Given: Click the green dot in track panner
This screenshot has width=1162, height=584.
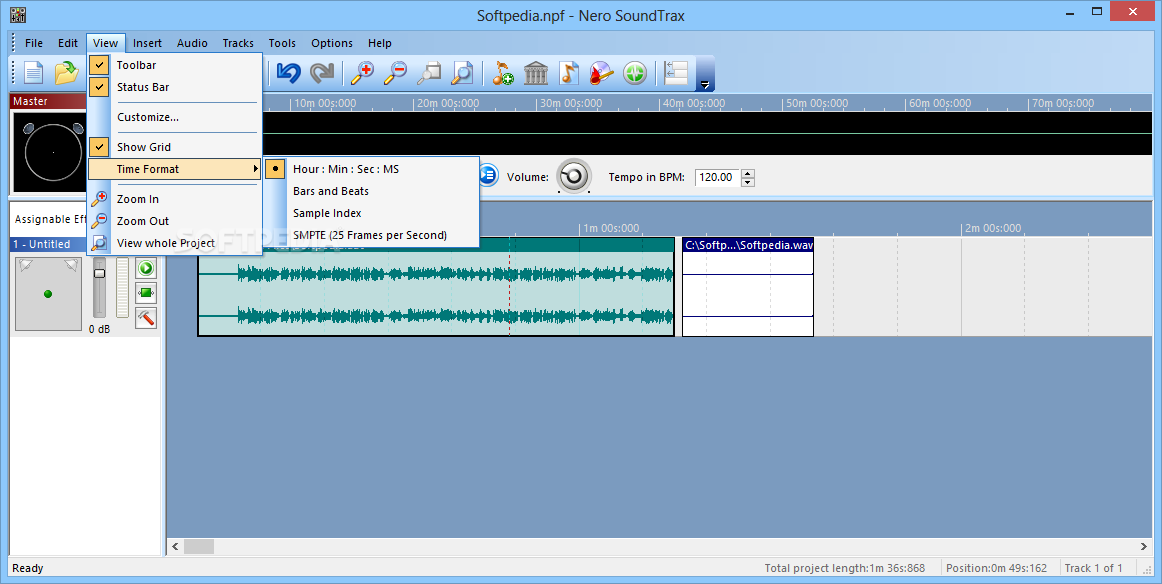Looking at the screenshot, I should click(x=48, y=294).
